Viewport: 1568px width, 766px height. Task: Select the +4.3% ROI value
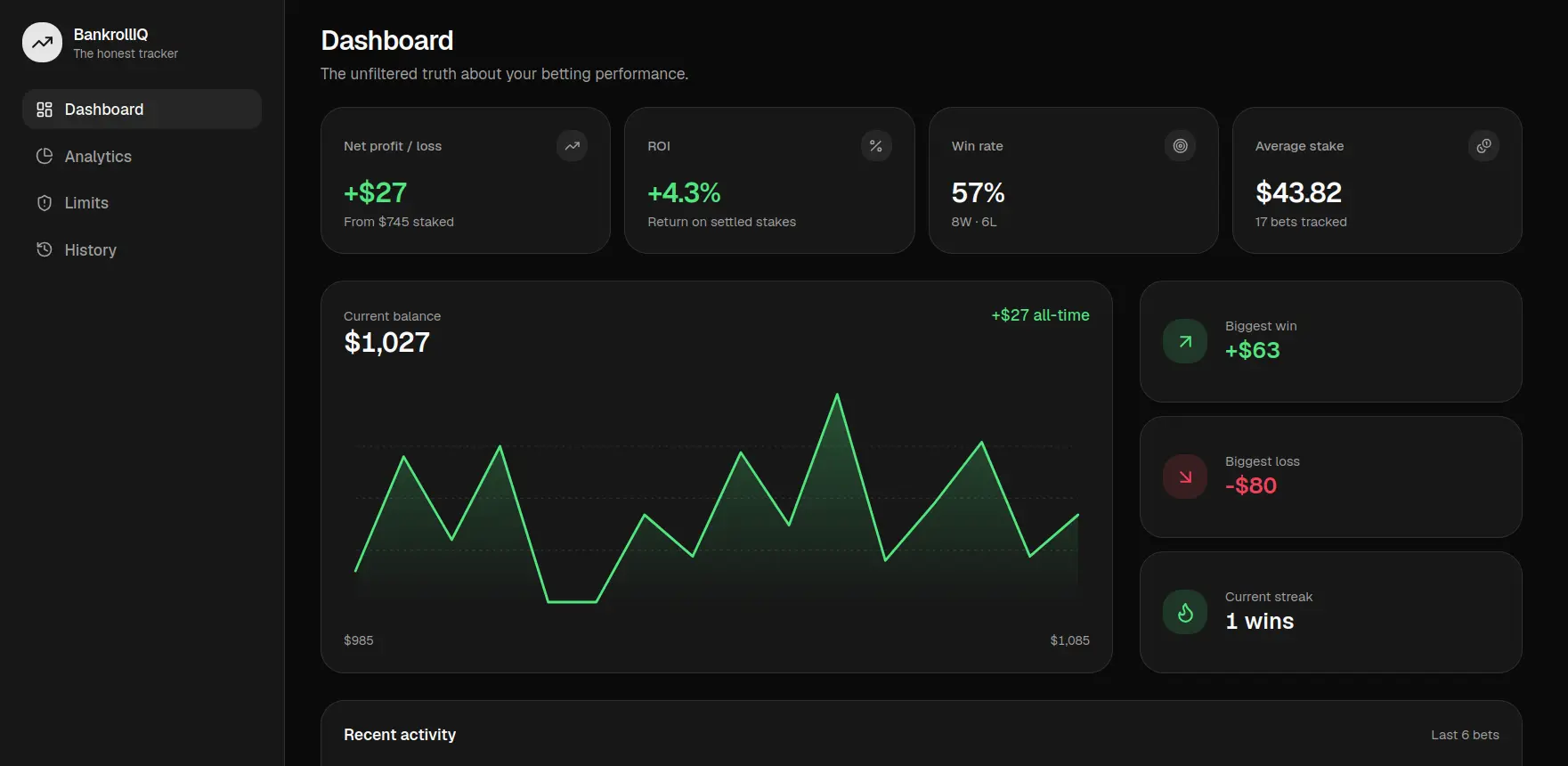684,192
